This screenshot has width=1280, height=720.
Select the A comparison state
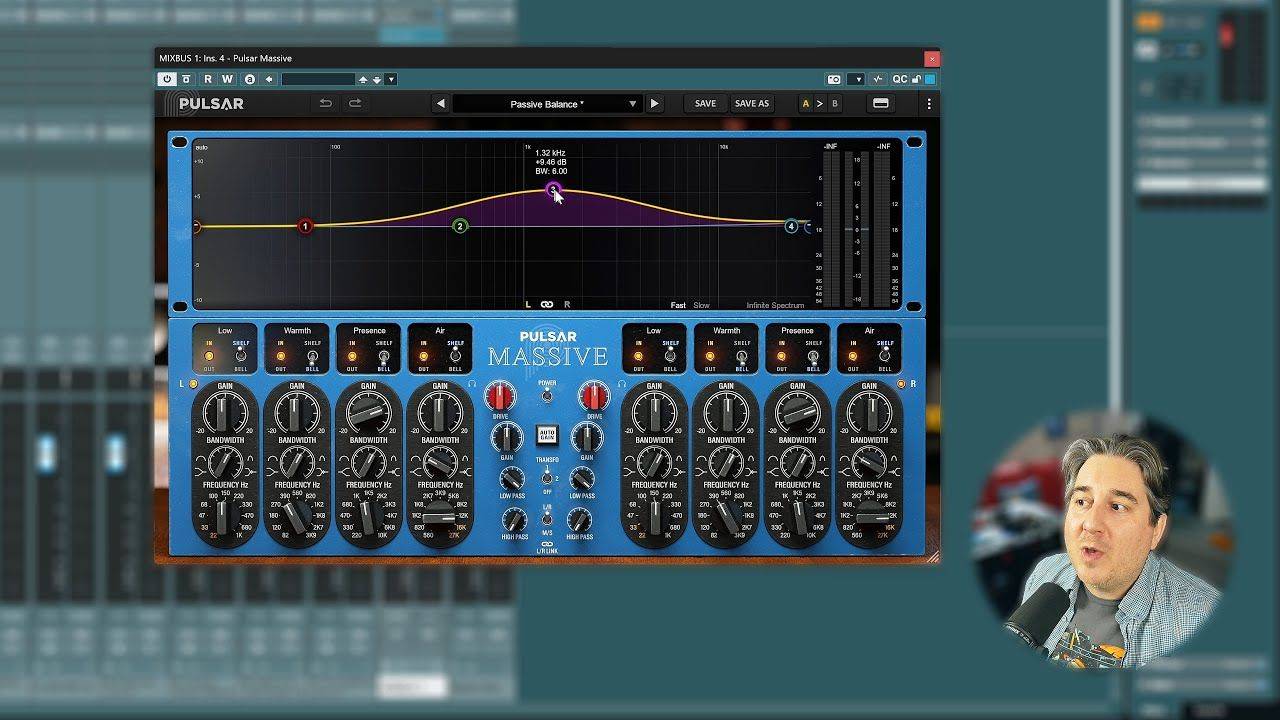click(x=806, y=103)
